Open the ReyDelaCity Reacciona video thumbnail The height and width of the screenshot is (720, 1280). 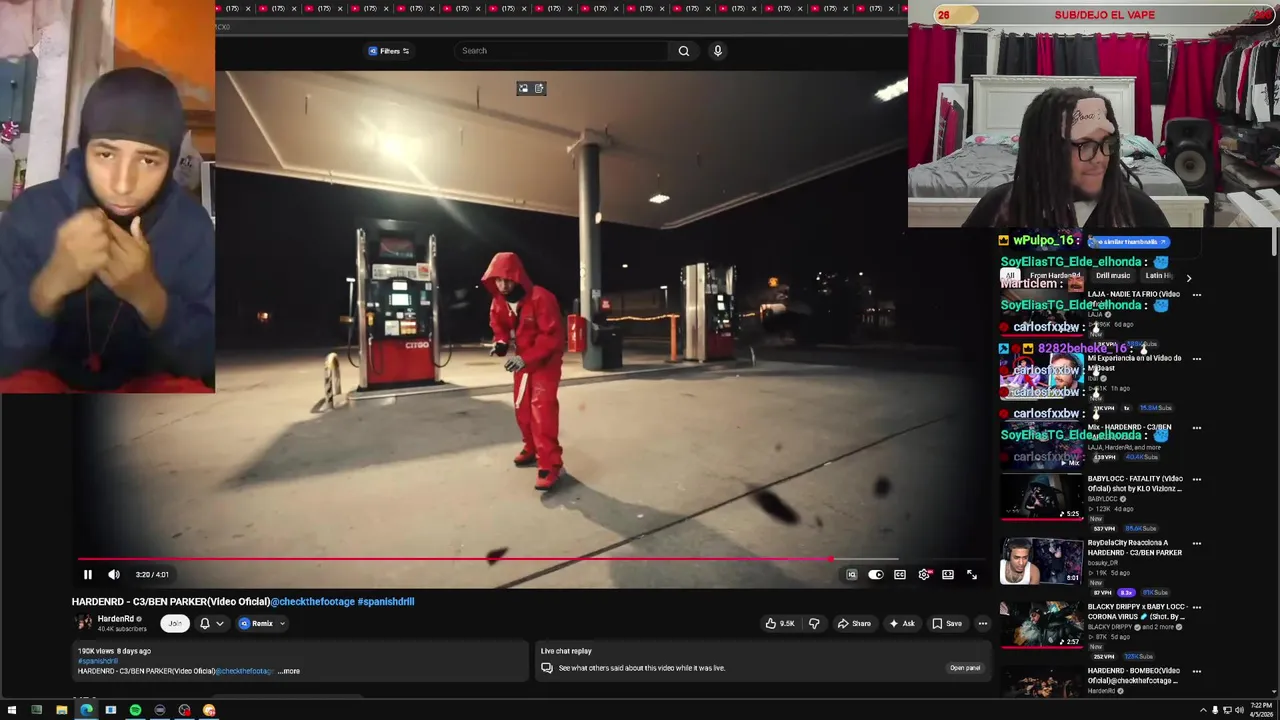(x=1041, y=561)
